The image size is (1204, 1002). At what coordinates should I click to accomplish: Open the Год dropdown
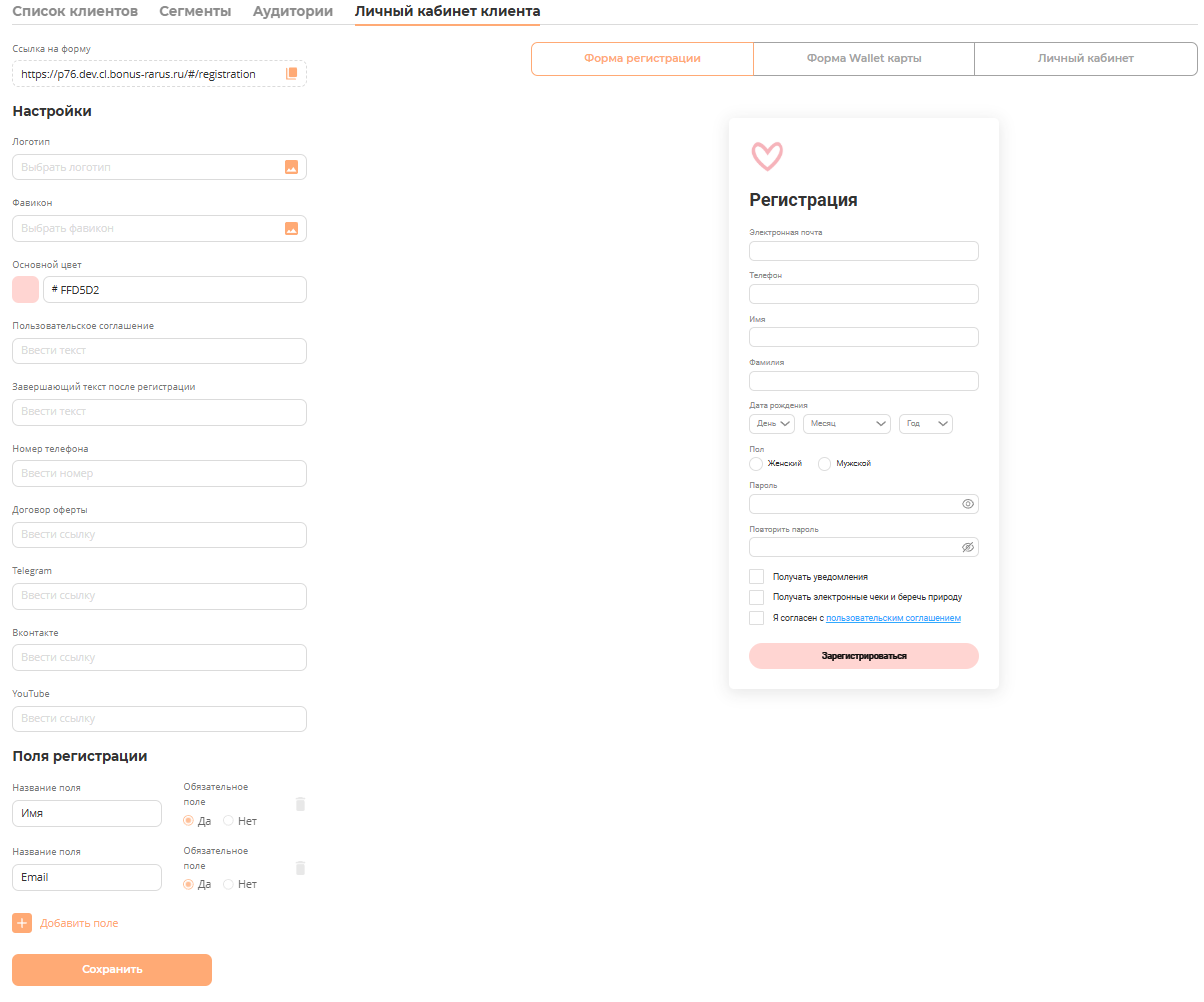pyautogui.click(x=926, y=424)
